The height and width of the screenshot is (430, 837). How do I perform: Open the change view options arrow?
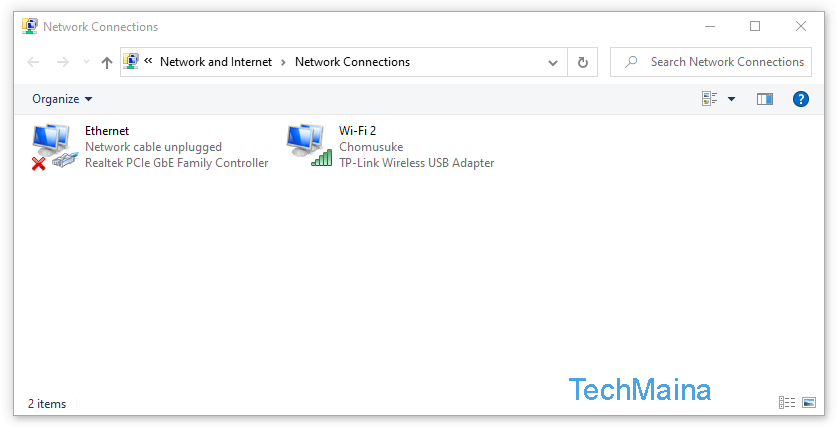tap(731, 99)
